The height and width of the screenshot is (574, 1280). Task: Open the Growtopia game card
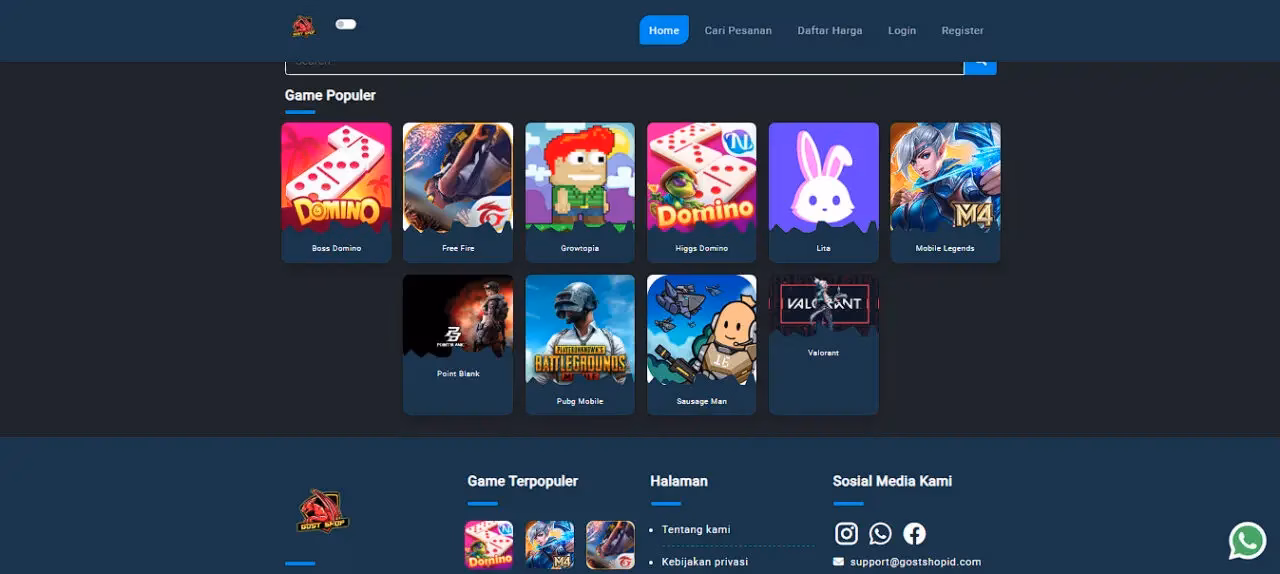coord(580,193)
